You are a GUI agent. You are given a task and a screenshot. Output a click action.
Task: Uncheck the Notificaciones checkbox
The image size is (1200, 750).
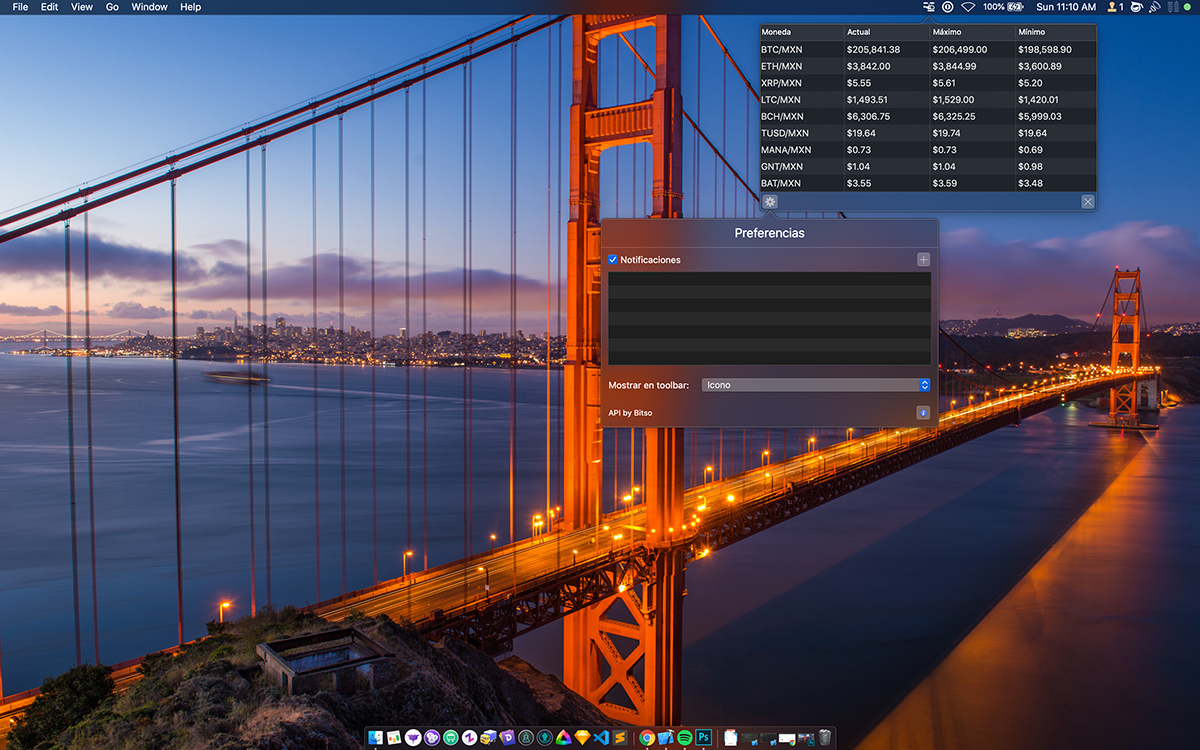613,260
